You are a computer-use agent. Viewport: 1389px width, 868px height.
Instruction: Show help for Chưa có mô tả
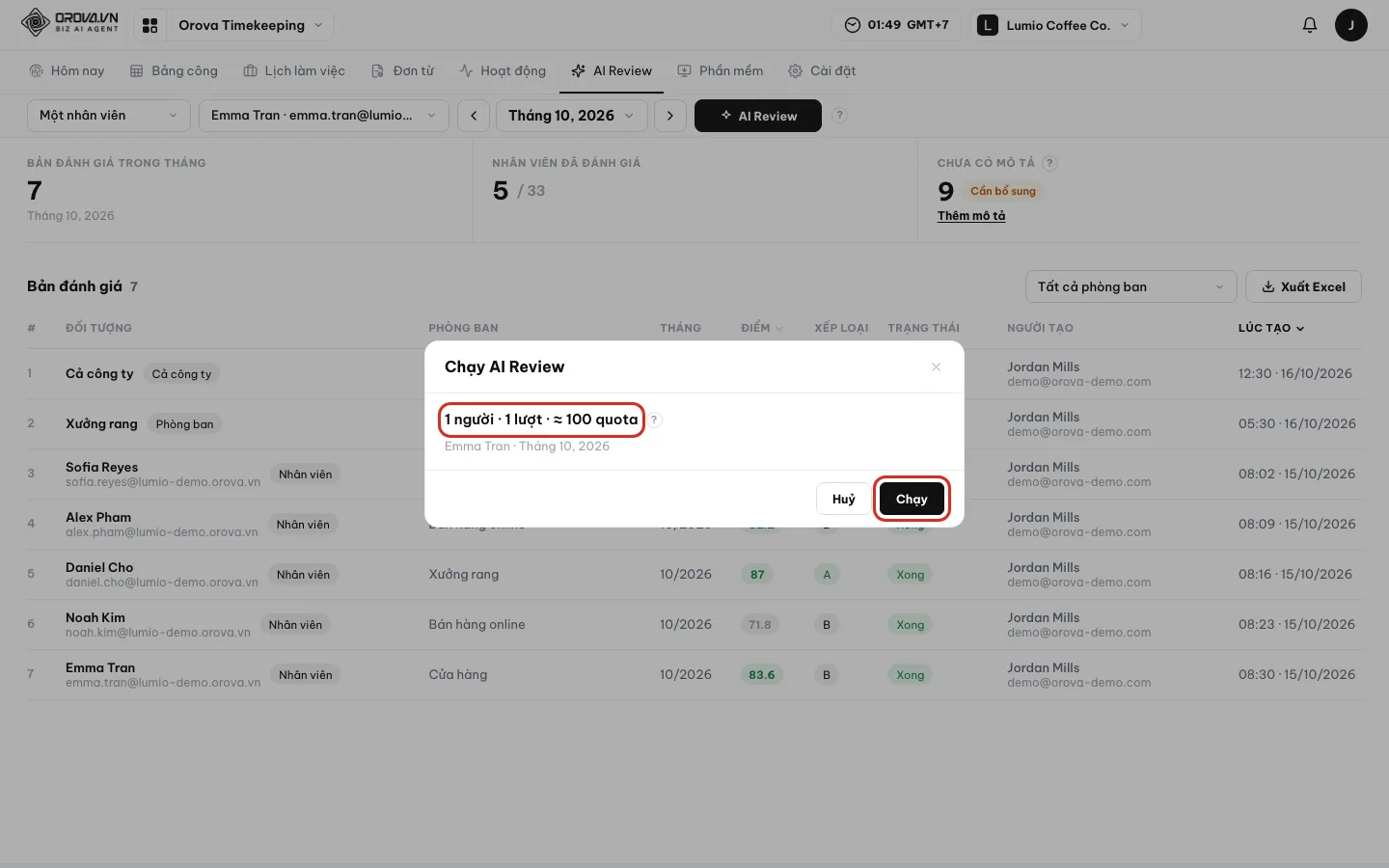click(x=1050, y=163)
